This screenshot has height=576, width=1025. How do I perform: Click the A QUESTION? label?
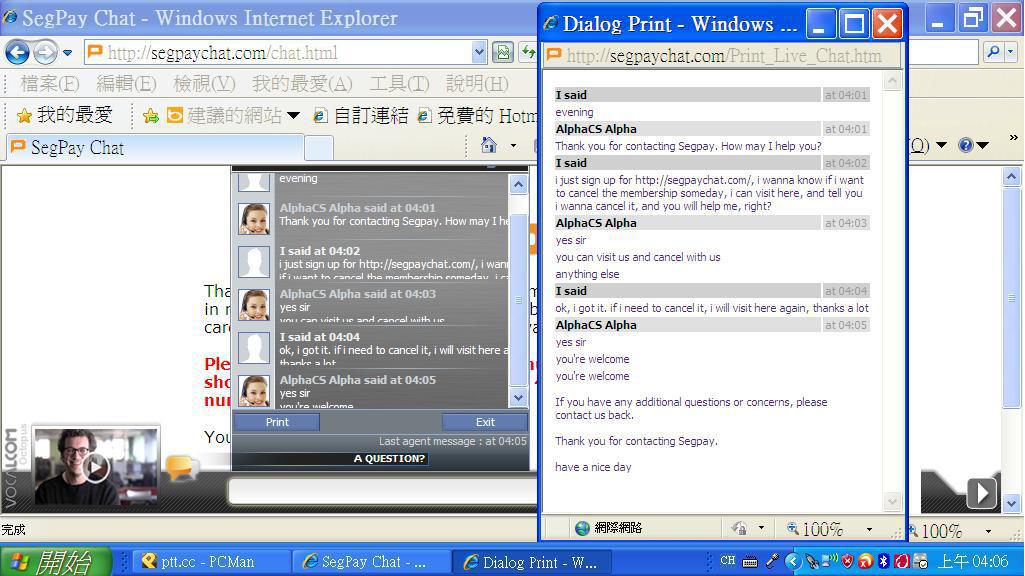point(390,459)
